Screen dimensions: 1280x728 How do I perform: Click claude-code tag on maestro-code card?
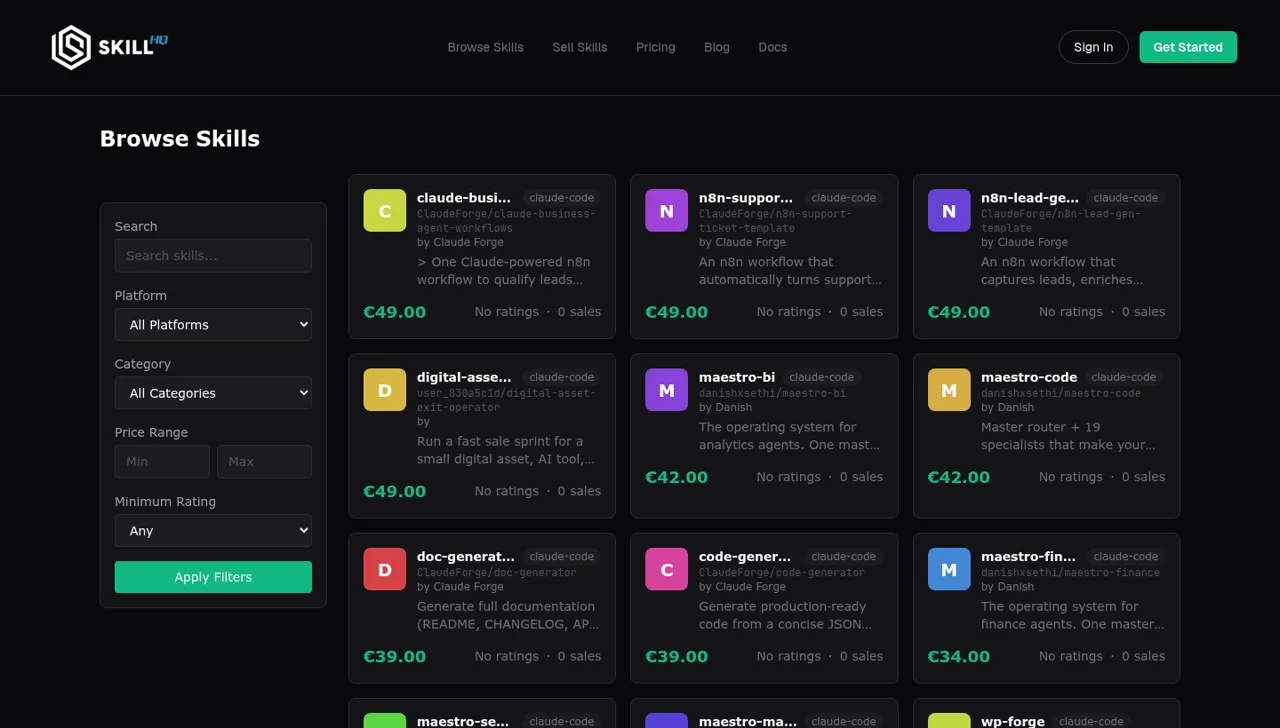point(1124,377)
